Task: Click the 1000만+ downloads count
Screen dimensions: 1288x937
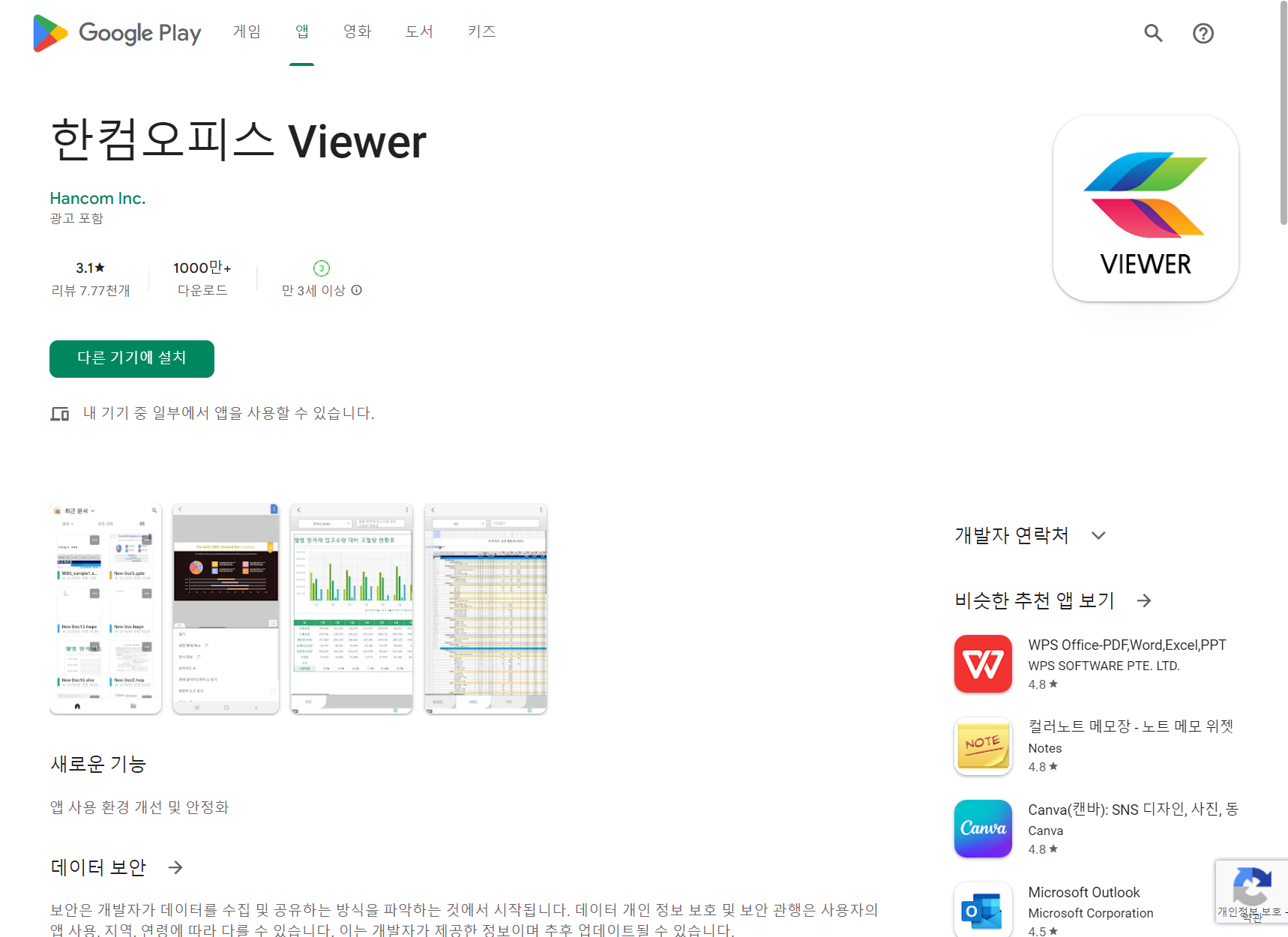Action: coord(202,268)
